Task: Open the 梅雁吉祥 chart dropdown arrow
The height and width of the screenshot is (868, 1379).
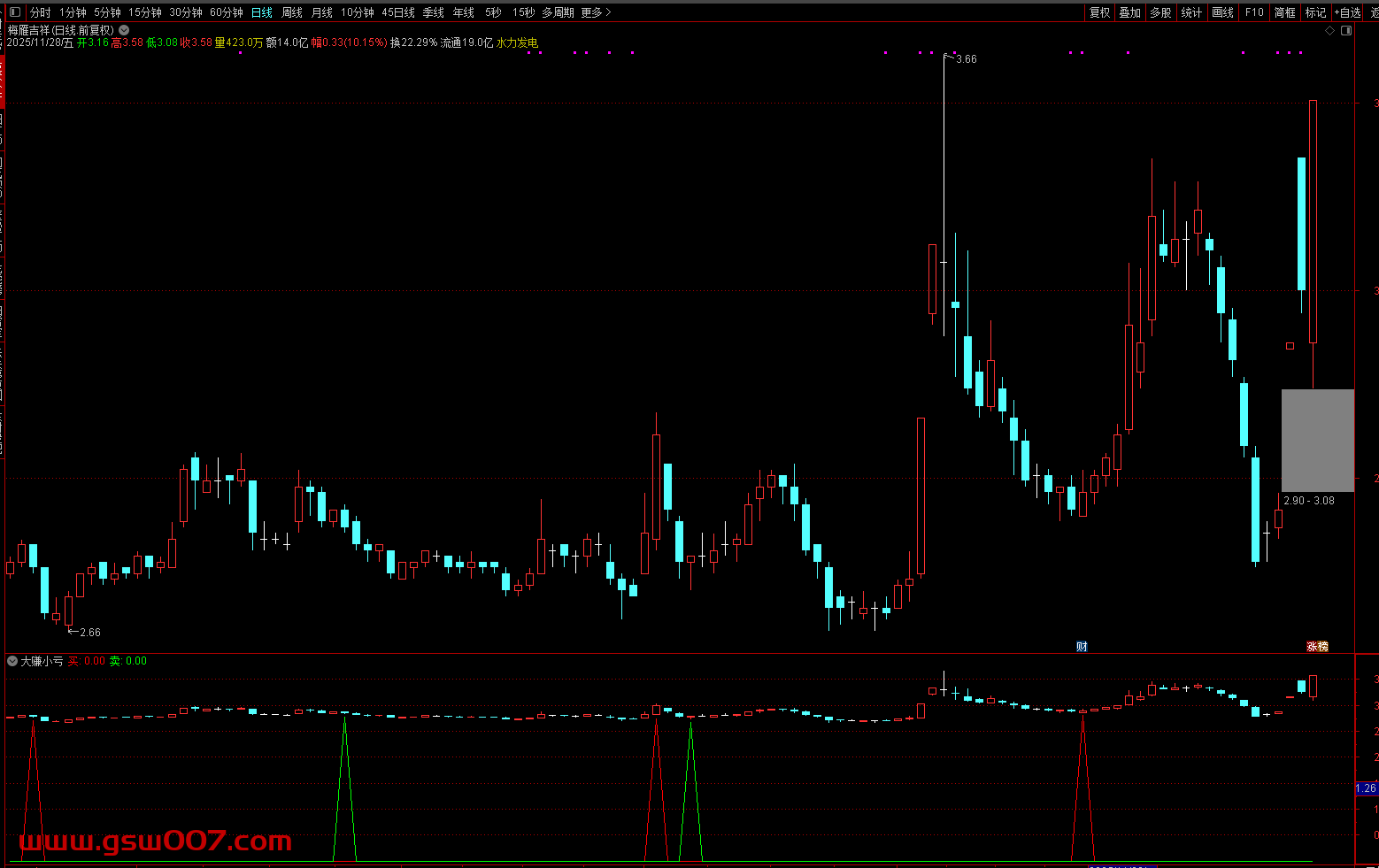Action: [x=124, y=30]
